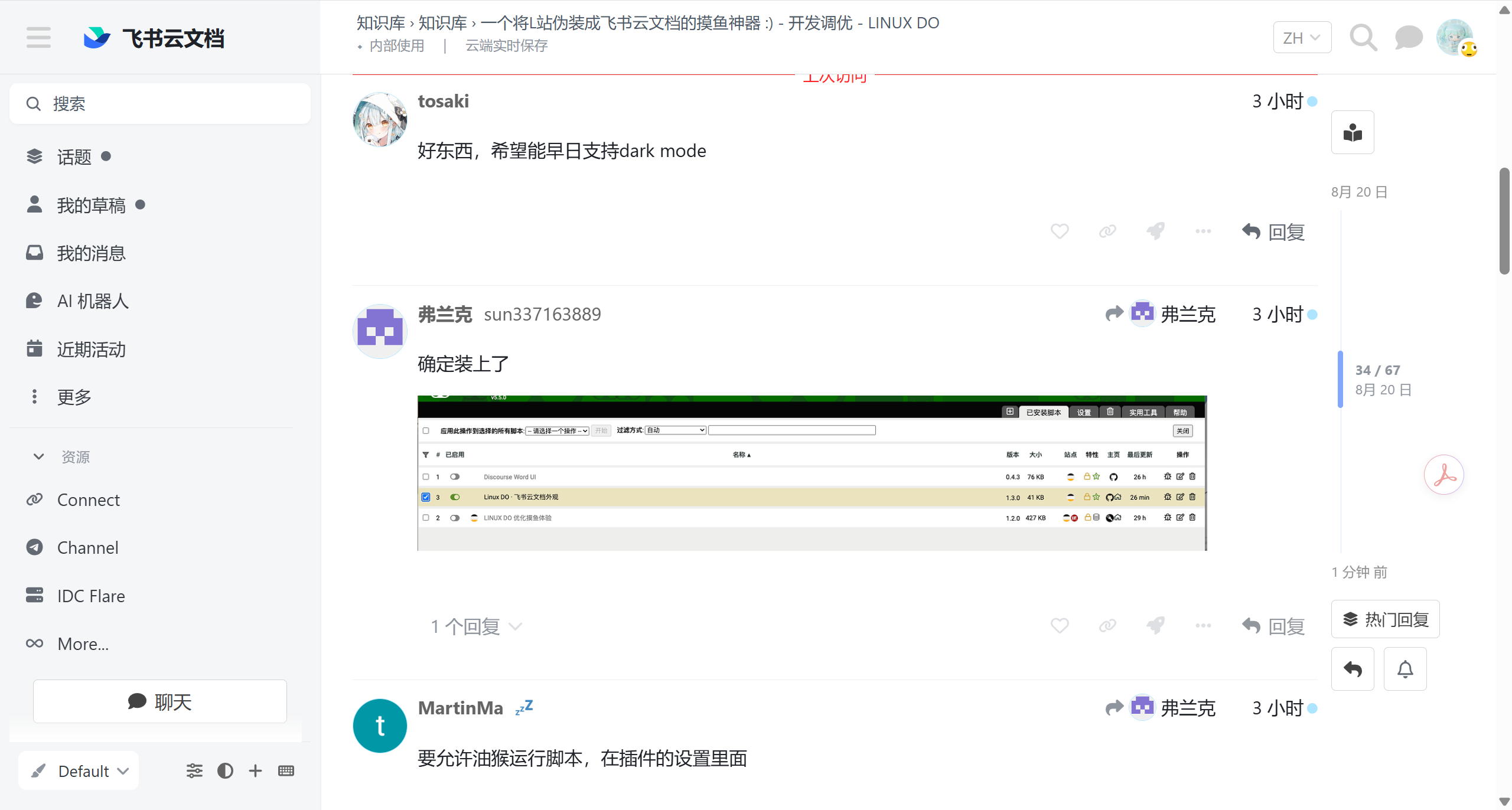Open the ZH language dropdown
The height and width of the screenshot is (810, 1512).
1302,38
